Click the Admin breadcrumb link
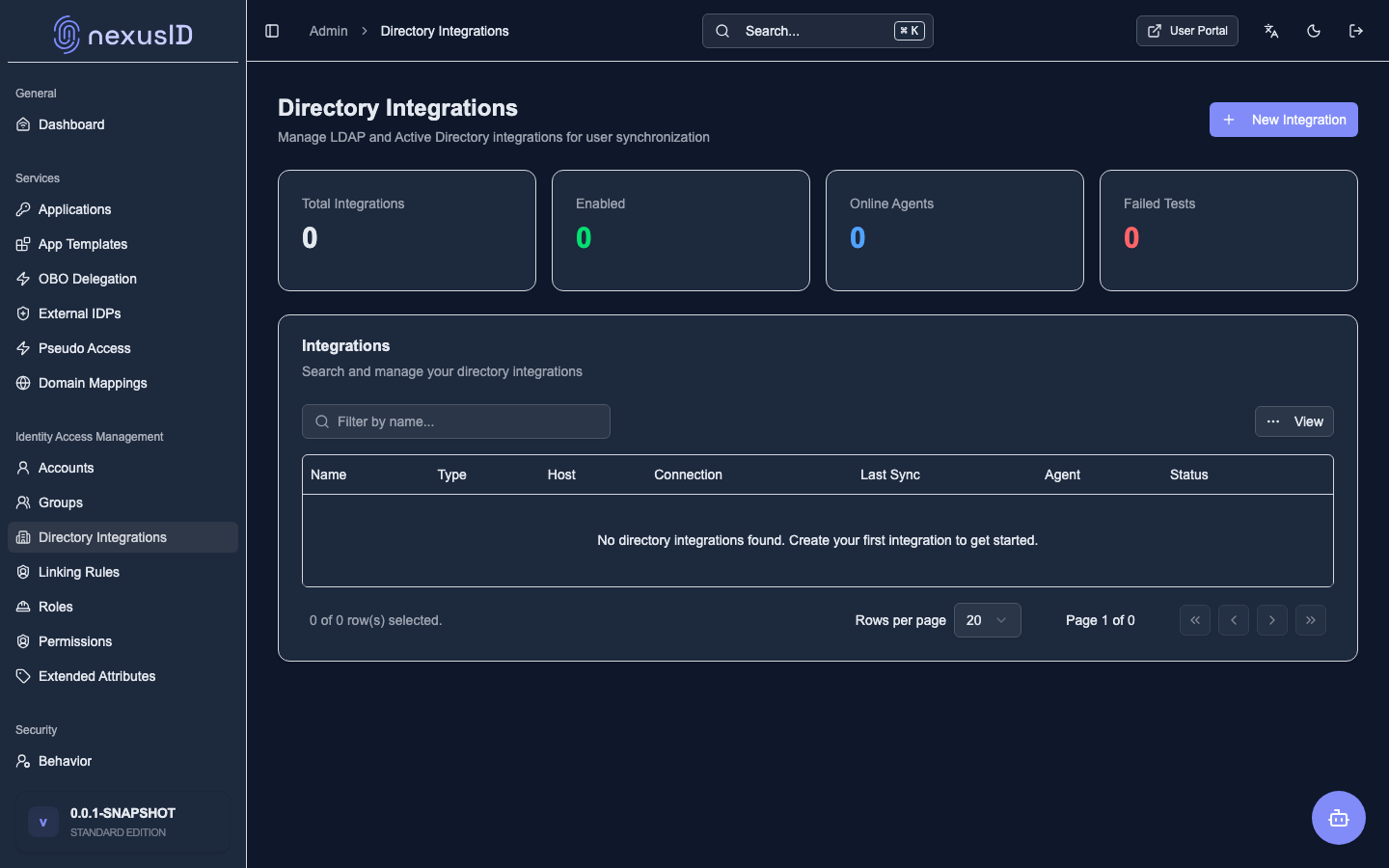 [329, 31]
